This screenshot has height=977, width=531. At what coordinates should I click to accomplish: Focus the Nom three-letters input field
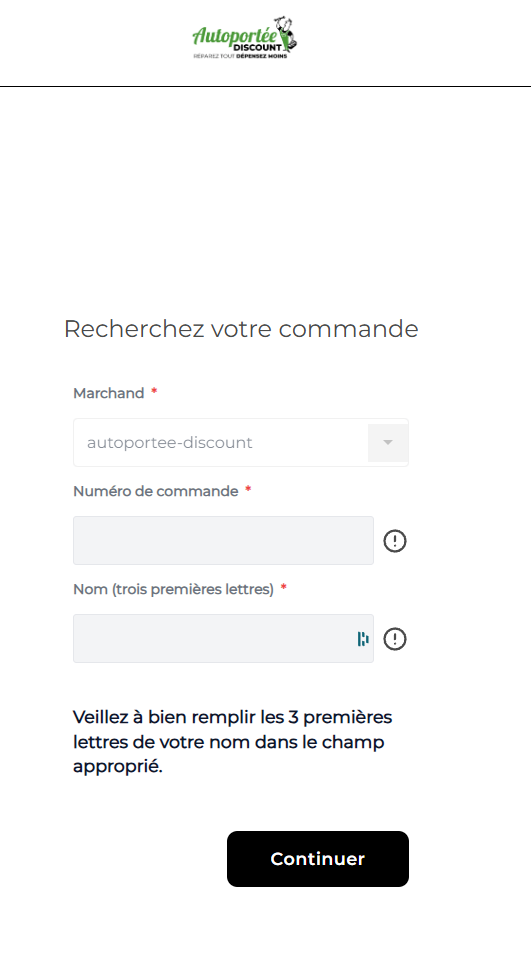point(223,639)
